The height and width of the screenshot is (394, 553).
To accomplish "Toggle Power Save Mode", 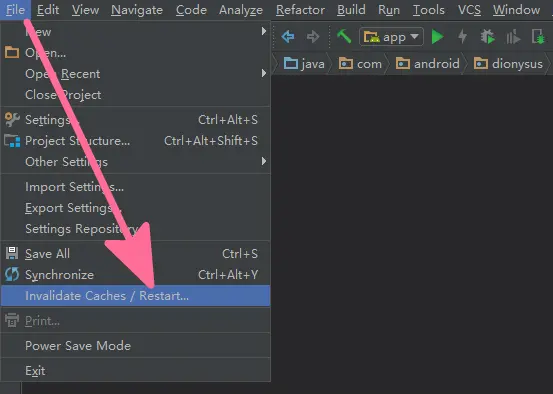I will click(x=135, y=346).
